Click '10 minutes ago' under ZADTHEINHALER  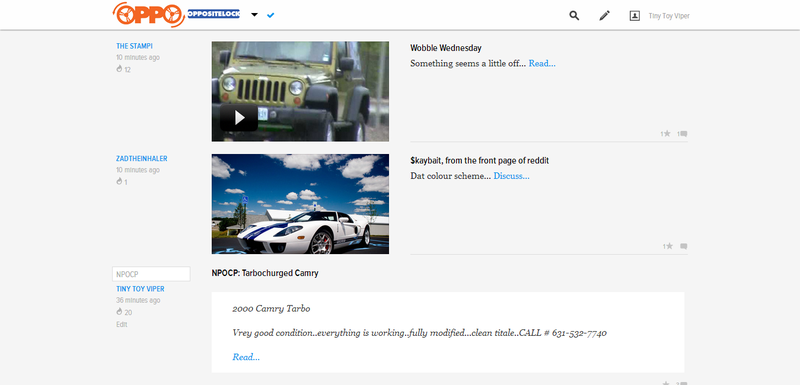tap(138, 170)
